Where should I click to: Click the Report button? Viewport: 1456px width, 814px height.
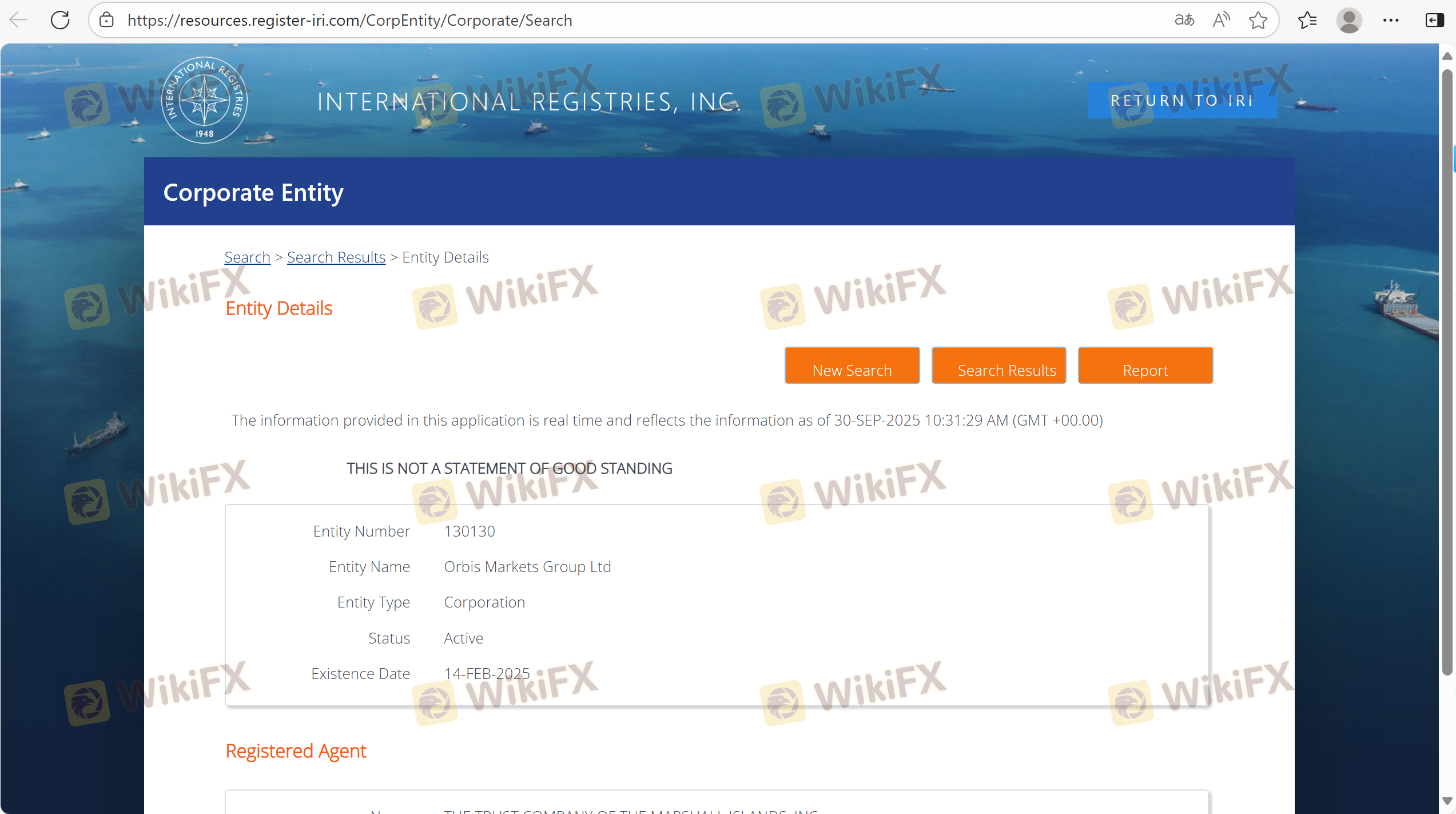click(x=1145, y=366)
